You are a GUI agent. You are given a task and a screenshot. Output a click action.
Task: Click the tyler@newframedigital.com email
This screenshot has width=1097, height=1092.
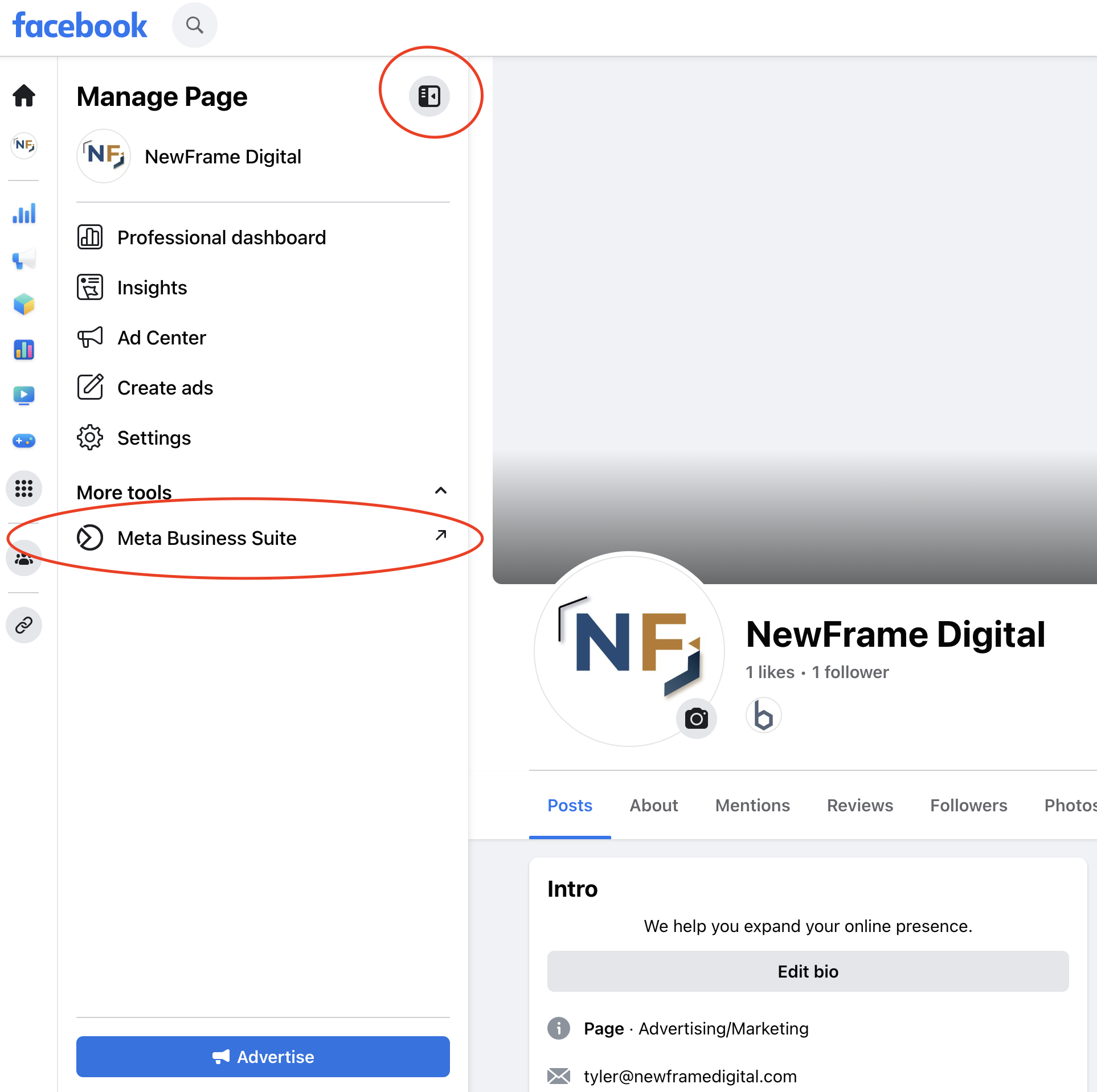pos(690,1076)
